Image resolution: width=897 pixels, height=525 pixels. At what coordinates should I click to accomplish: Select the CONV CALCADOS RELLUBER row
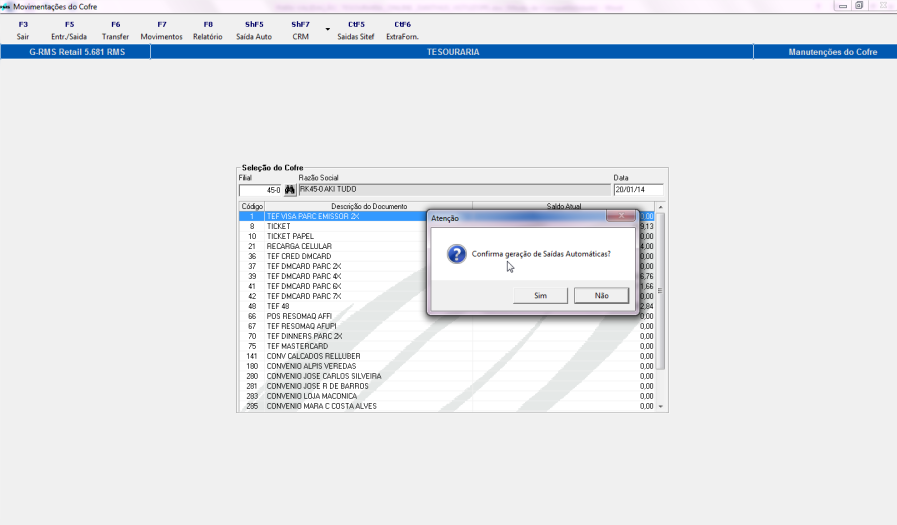pyautogui.click(x=446, y=356)
